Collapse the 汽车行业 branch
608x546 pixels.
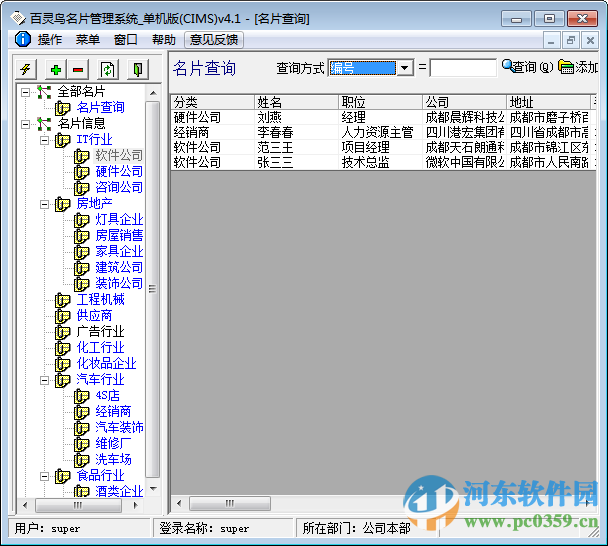coord(45,380)
